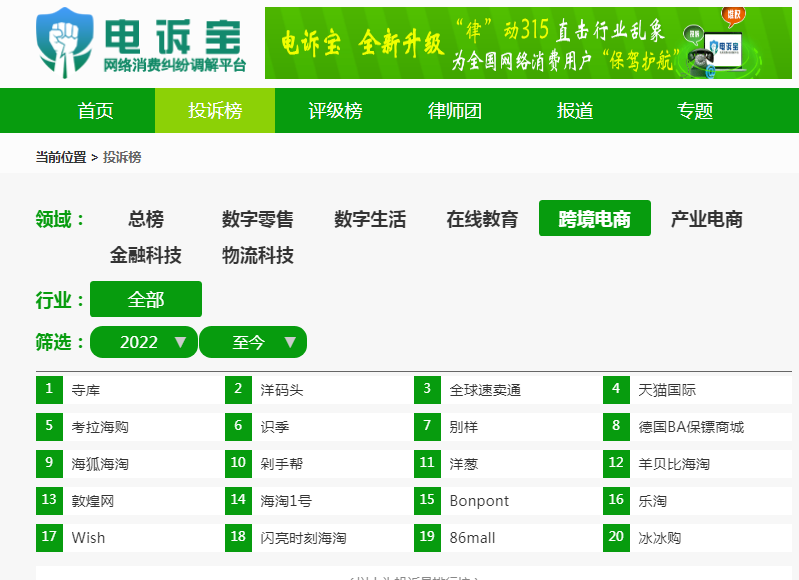Select the 数字零售 field filter
Image resolution: width=799 pixels, height=580 pixels.
258,219
